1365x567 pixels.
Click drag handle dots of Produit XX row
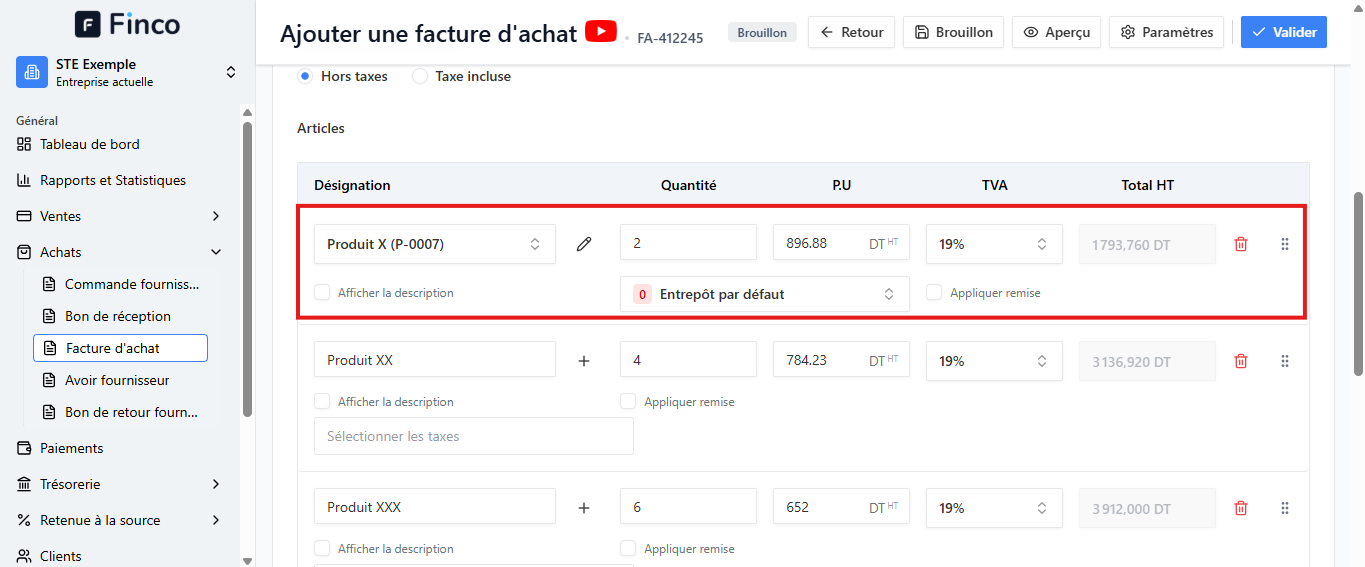point(1285,361)
